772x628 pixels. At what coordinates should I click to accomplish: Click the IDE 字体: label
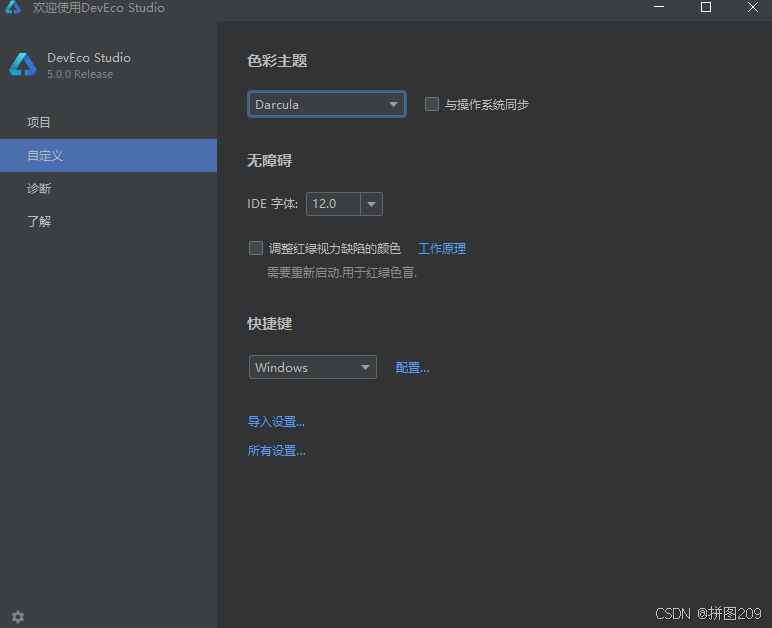pos(272,204)
